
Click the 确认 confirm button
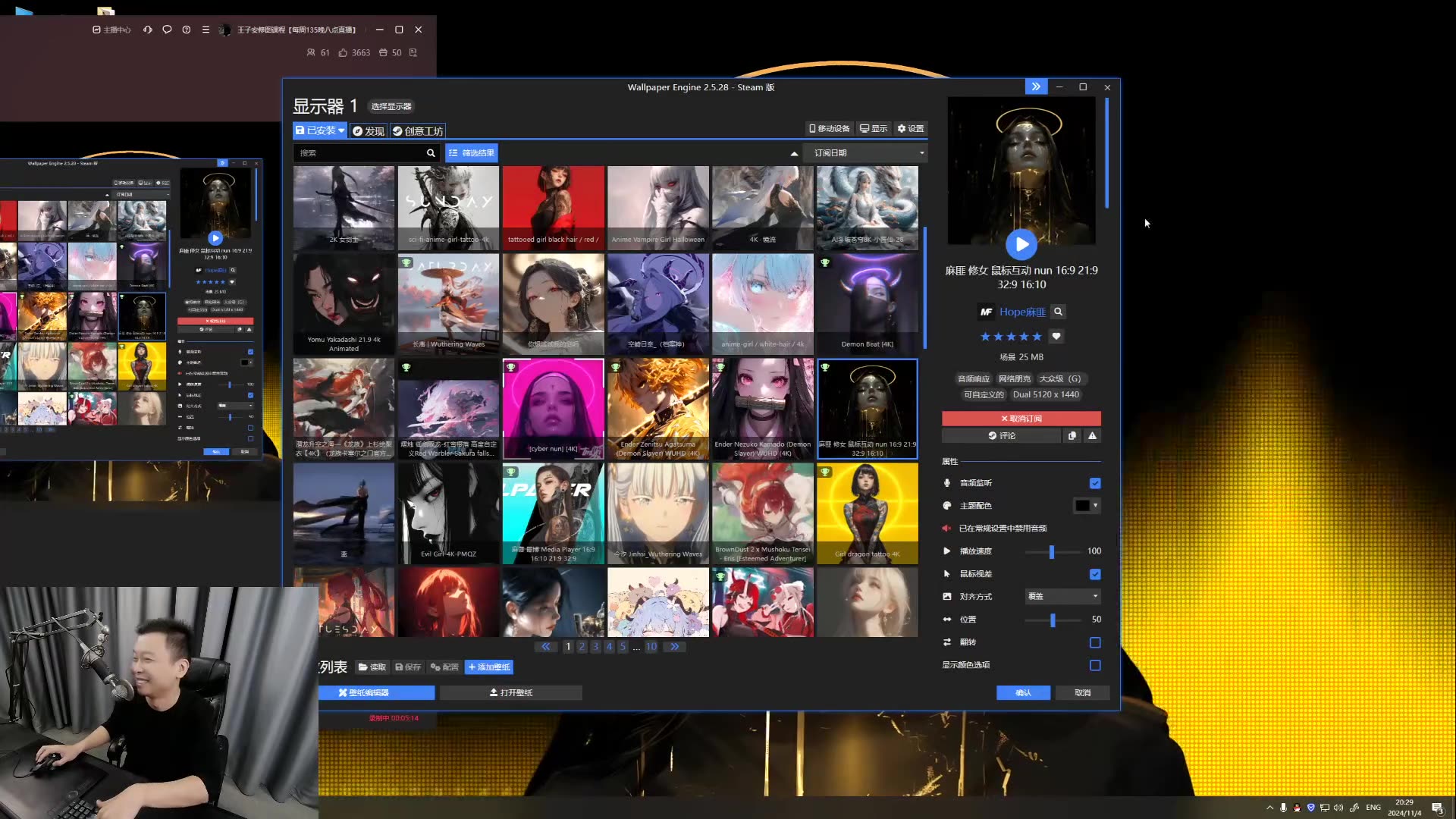1024,693
